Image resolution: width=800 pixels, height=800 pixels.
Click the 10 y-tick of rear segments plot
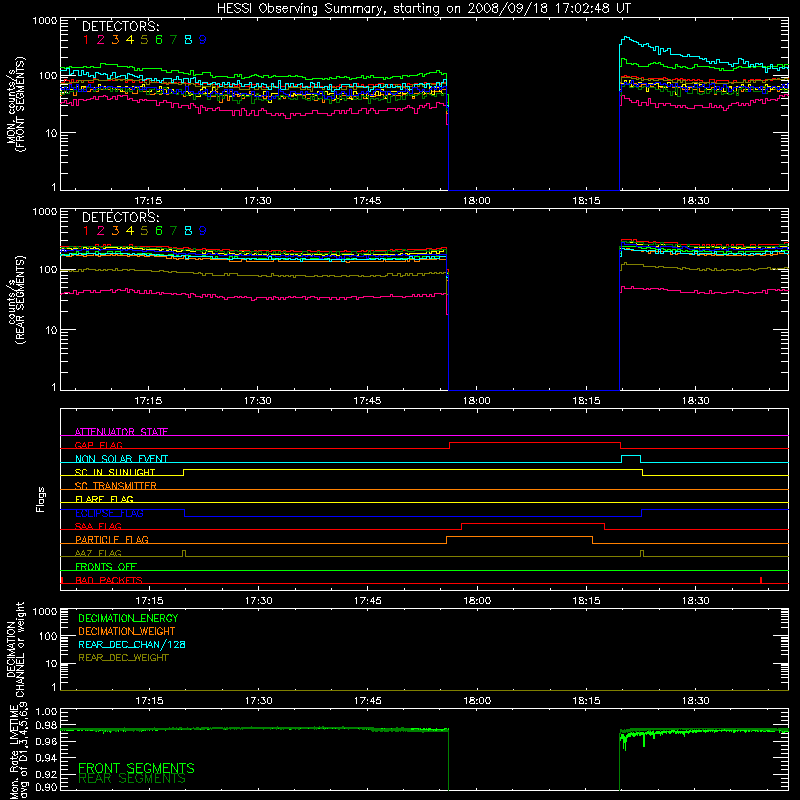51,330
